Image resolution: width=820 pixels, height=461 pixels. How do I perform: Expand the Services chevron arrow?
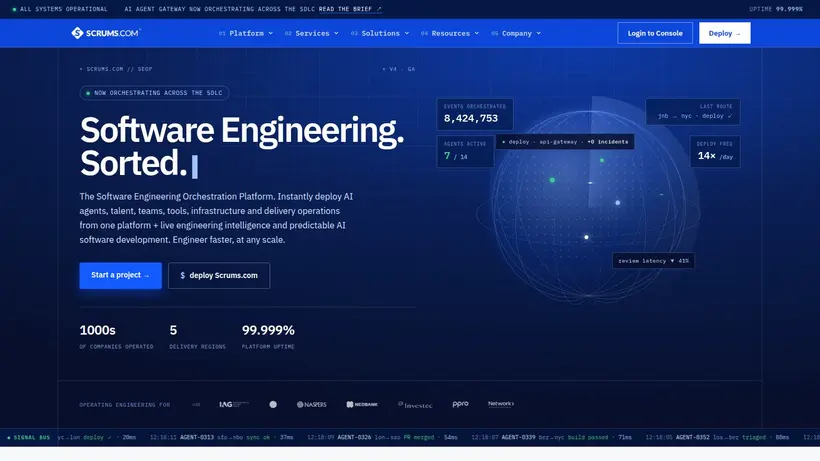coord(336,33)
